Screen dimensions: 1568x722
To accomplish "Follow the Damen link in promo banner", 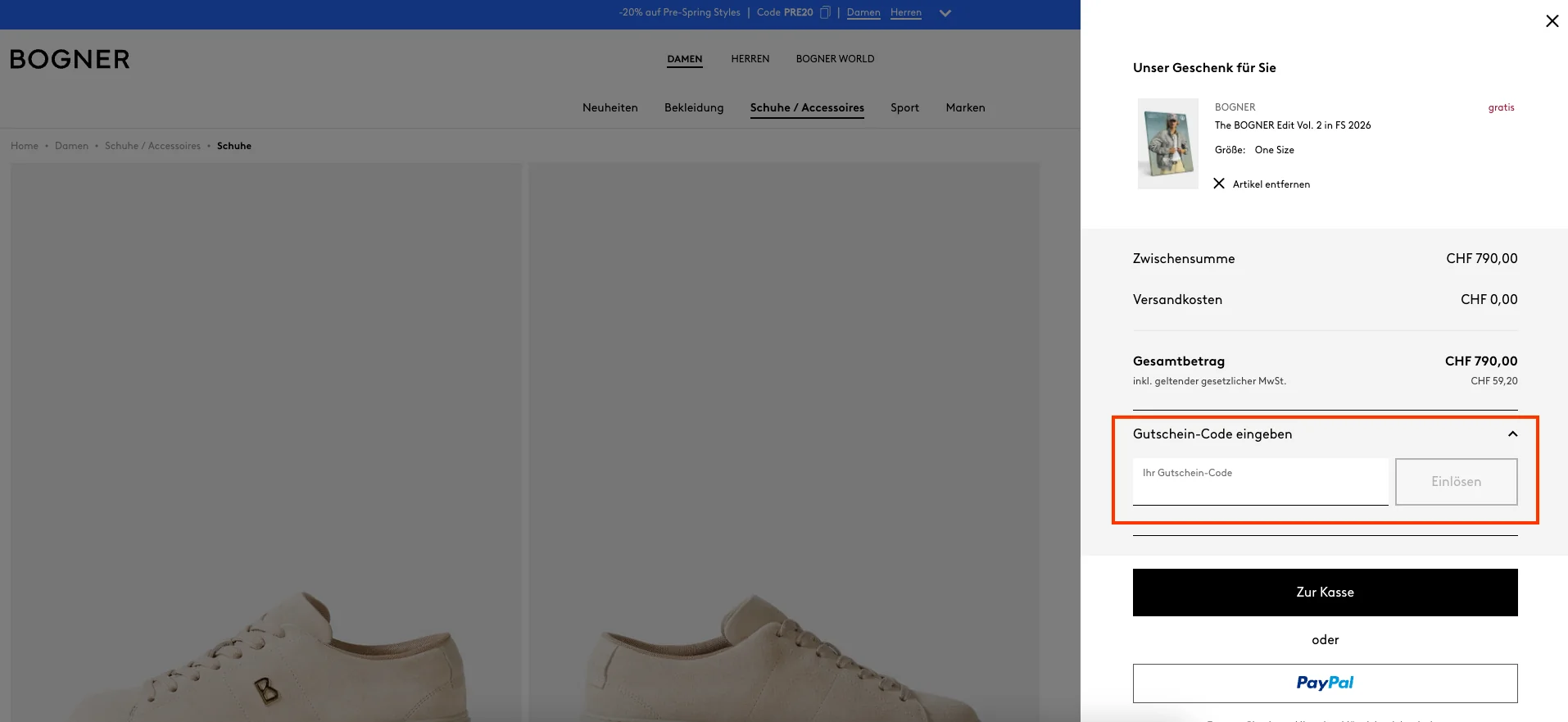I will click(x=863, y=12).
